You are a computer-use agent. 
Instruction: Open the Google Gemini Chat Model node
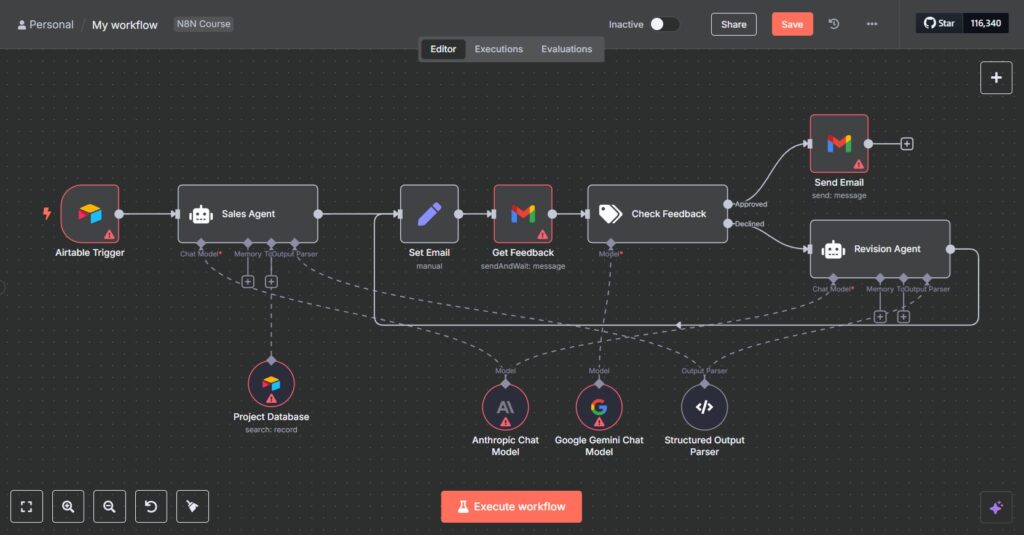pyautogui.click(x=599, y=408)
